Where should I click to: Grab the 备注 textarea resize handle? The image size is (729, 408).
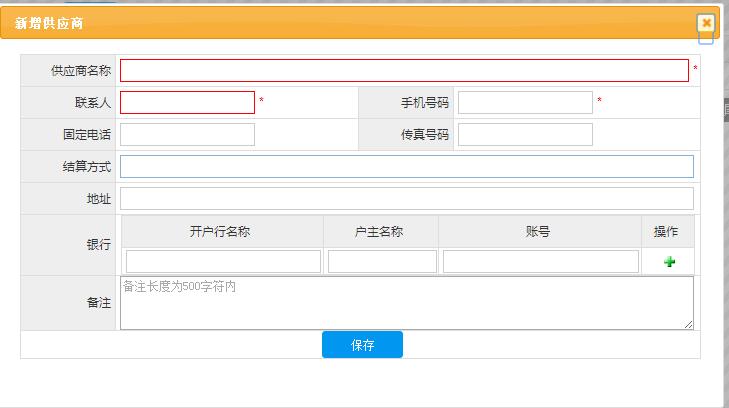(x=689, y=325)
